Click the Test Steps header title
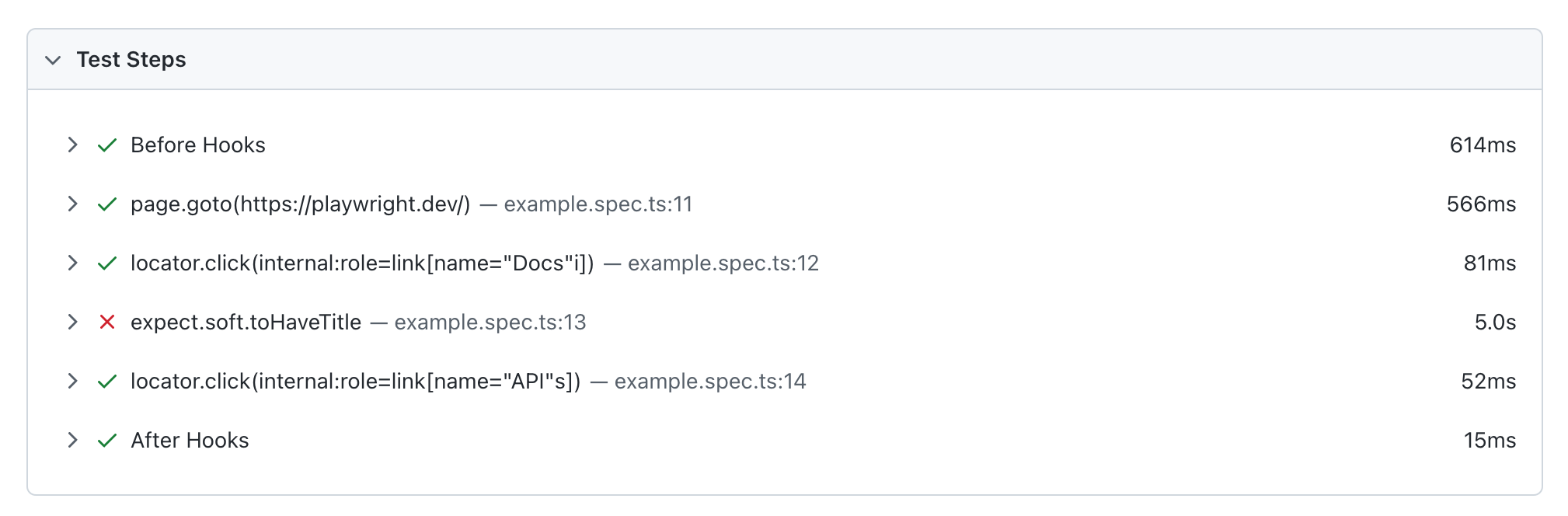The image size is (1568, 516). 131,60
